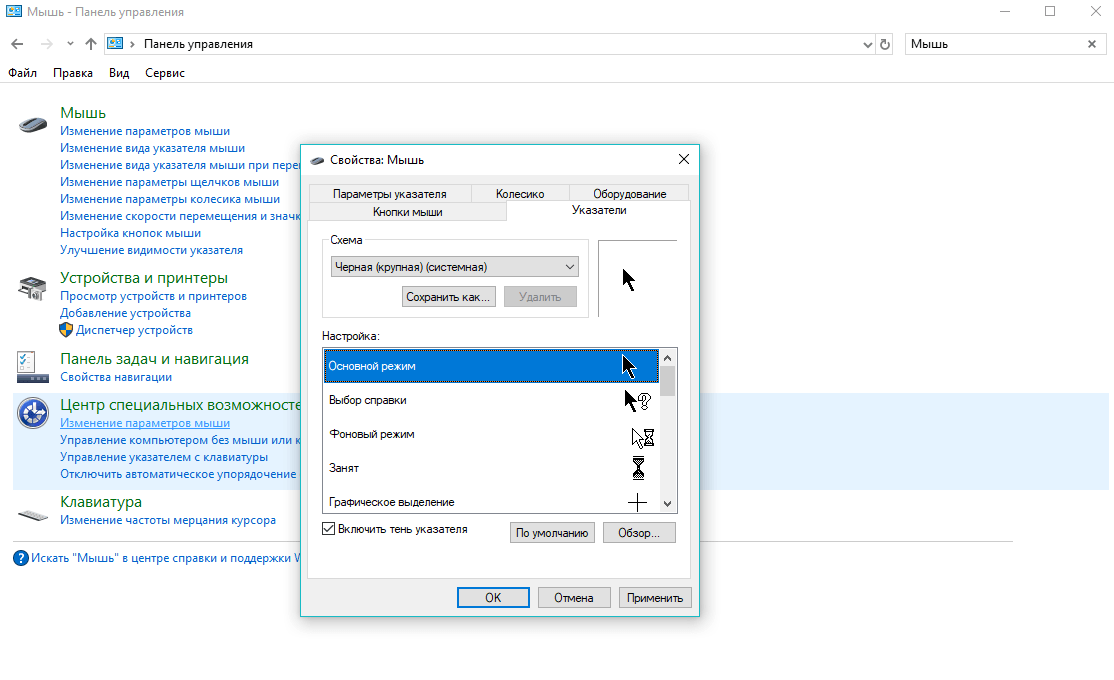Viewport: 1114px width, 680px height.
Task: Clear the search box with X
Action: 1092,44
